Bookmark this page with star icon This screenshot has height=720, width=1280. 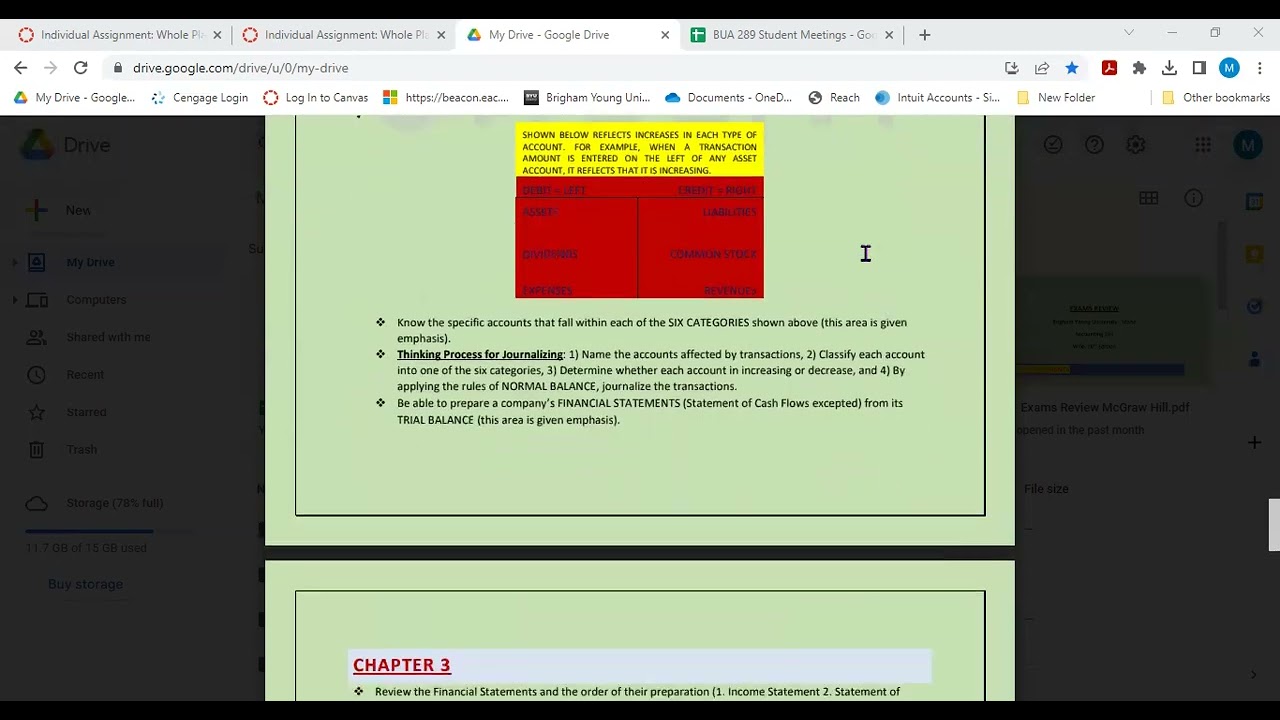pyautogui.click(x=1072, y=68)
